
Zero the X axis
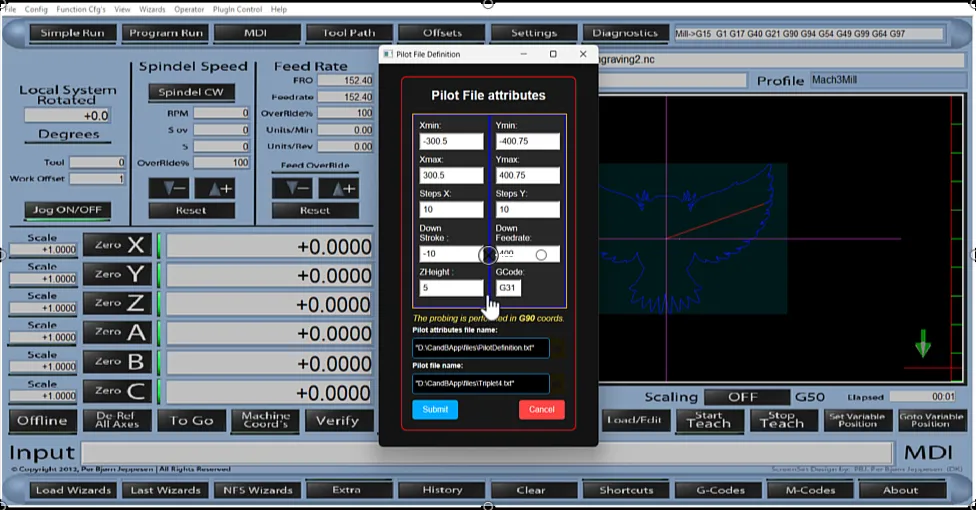coord(117,245)
